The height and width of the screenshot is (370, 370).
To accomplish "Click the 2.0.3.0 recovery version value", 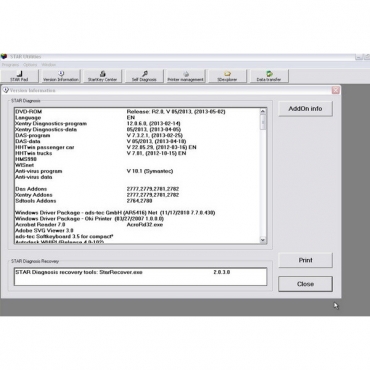I will point(222,272).
